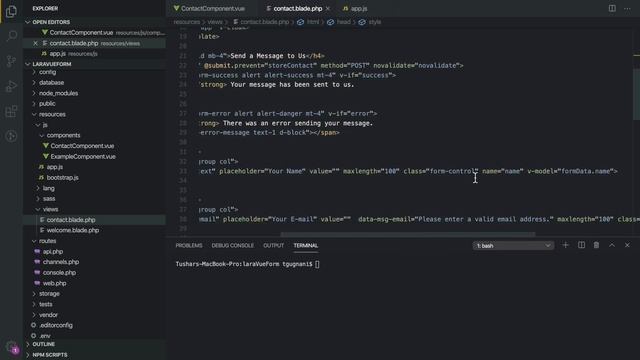Viewport: 640px width, 360px height.
Task: Click the editor horizontal scrollbar
Action: pyautogui.click(x=408, y=234)
